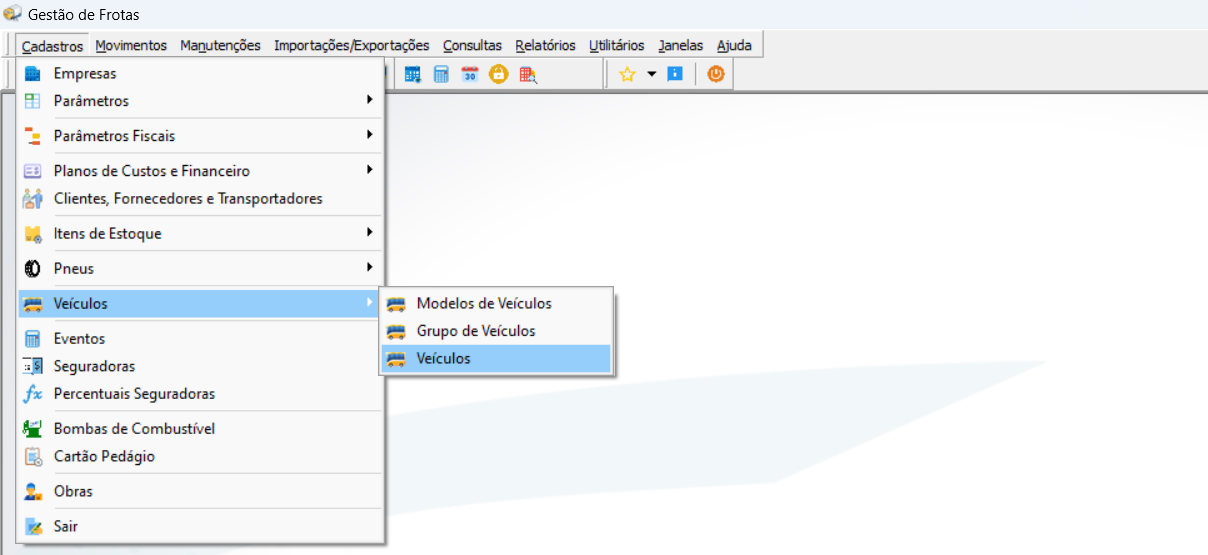
Task: Click the Empresas building icon
Action: coord(33,73)
